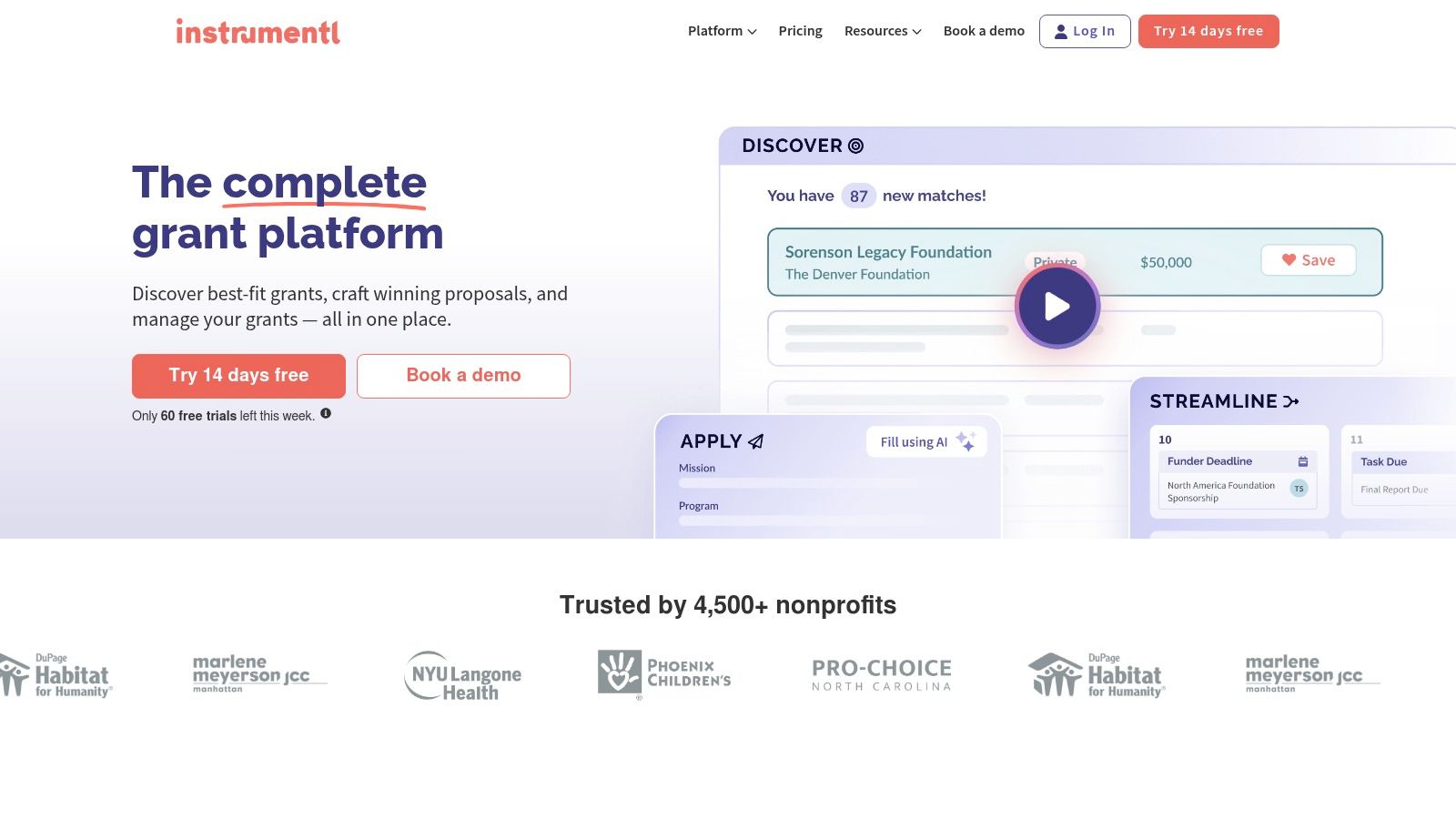
Task: Click Try 14 days free in header
Action: pos(1208,31)
